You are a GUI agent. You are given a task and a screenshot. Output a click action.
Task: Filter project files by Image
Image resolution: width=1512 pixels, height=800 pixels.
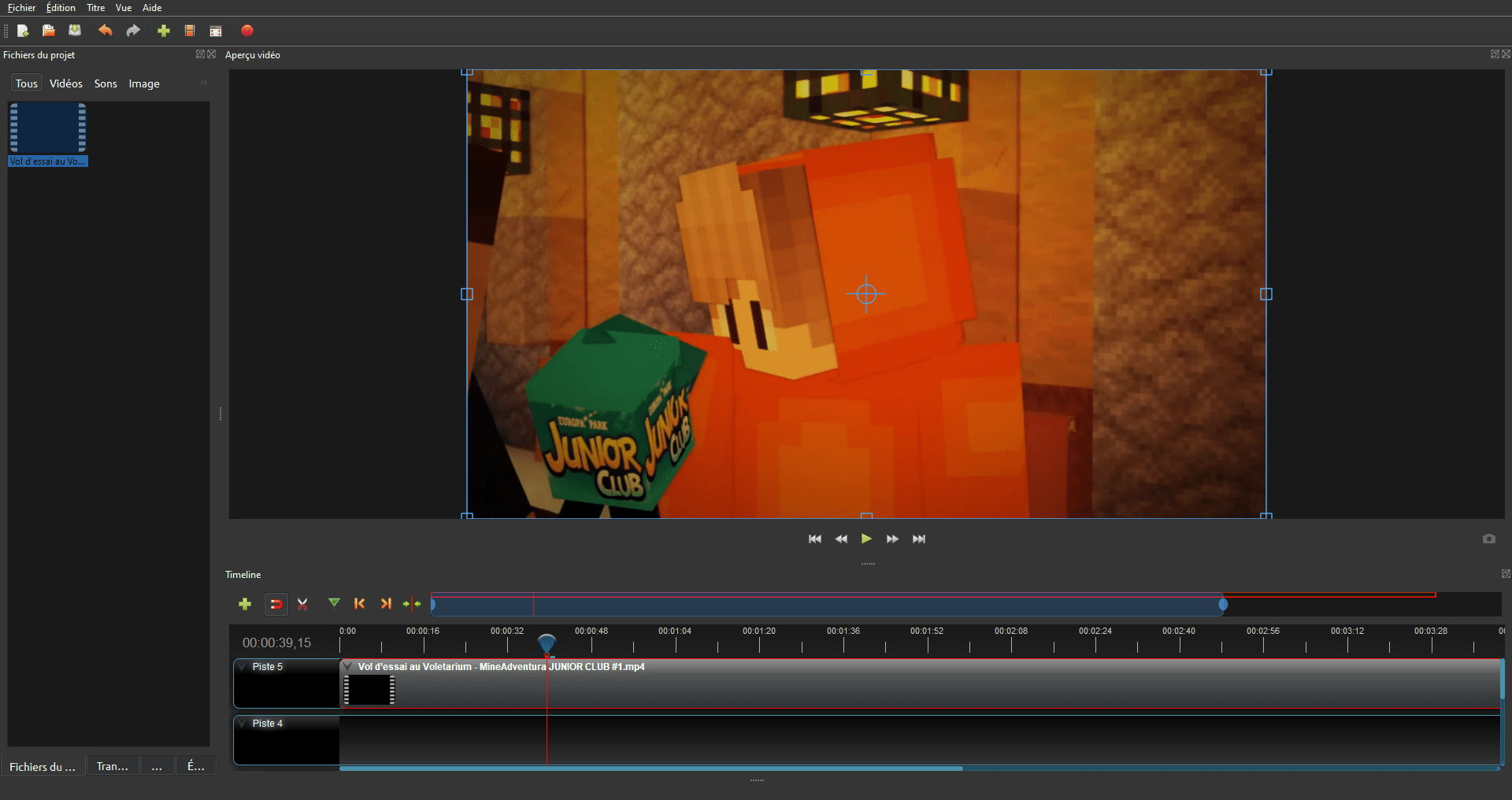tap(144, 83)
